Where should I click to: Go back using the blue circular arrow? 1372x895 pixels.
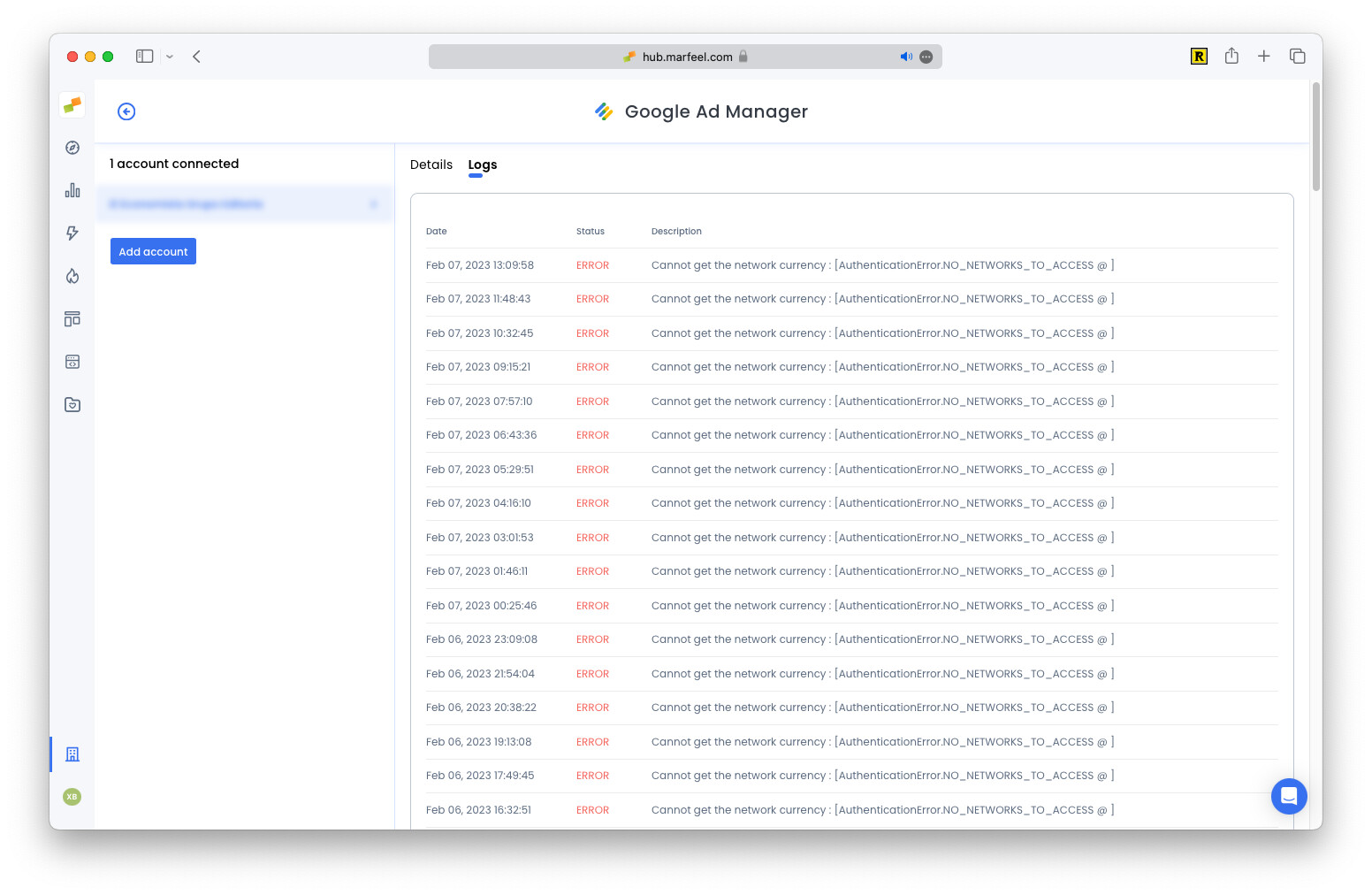click(126, 111)
